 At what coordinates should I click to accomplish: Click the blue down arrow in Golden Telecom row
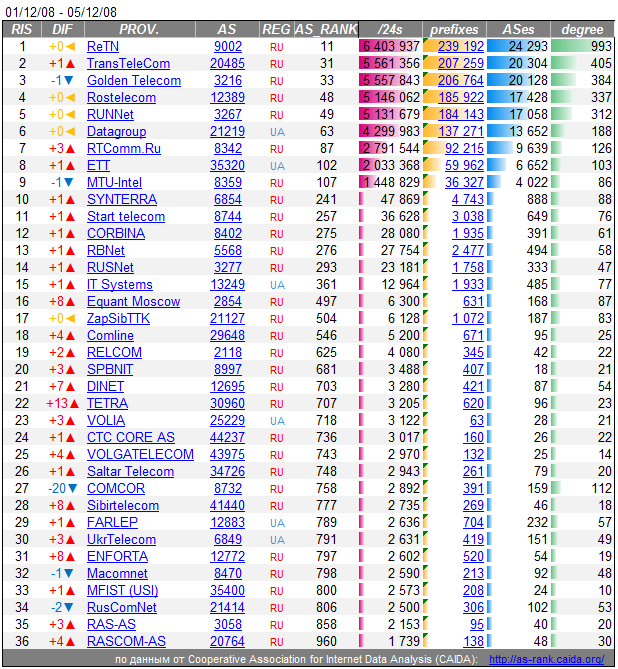(x=68, y=80)
